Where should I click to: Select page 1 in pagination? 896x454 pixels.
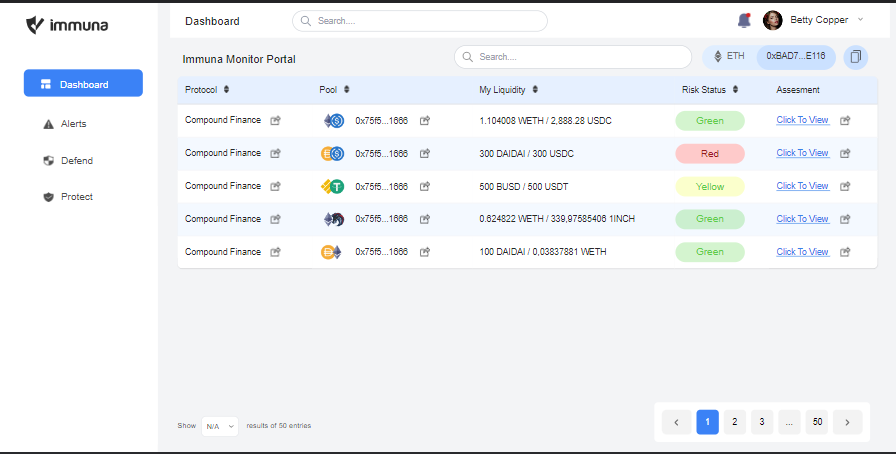(x=707, y=422)
